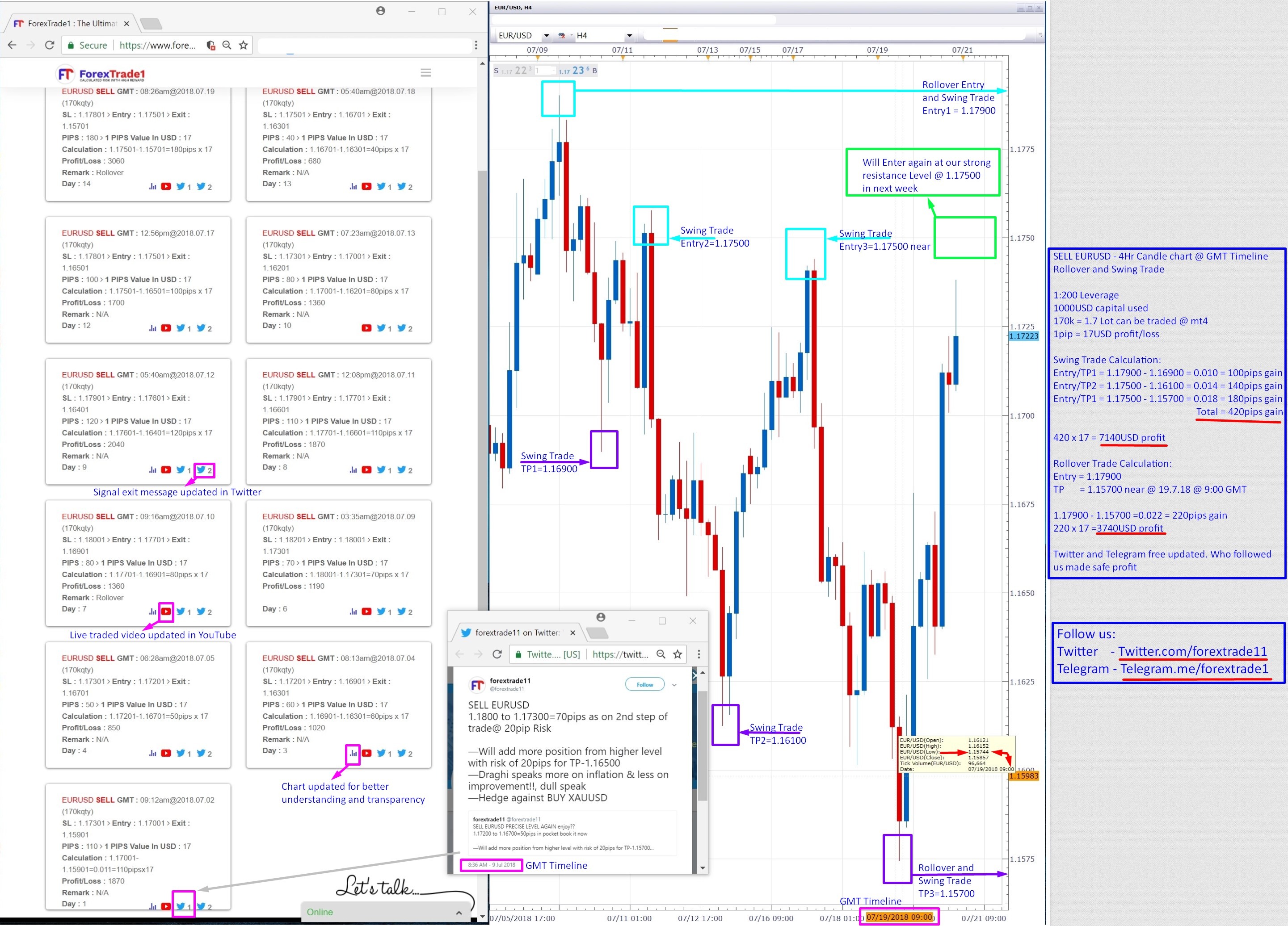Click the S sell price button on chart
This screenshot has height=926, width=1288.
(x=513, y=71)
